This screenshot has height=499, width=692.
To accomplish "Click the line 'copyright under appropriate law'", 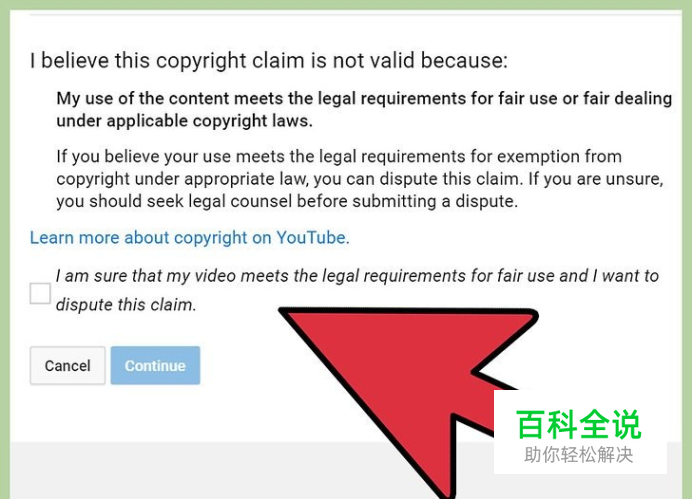I will (x=360, y=179).
